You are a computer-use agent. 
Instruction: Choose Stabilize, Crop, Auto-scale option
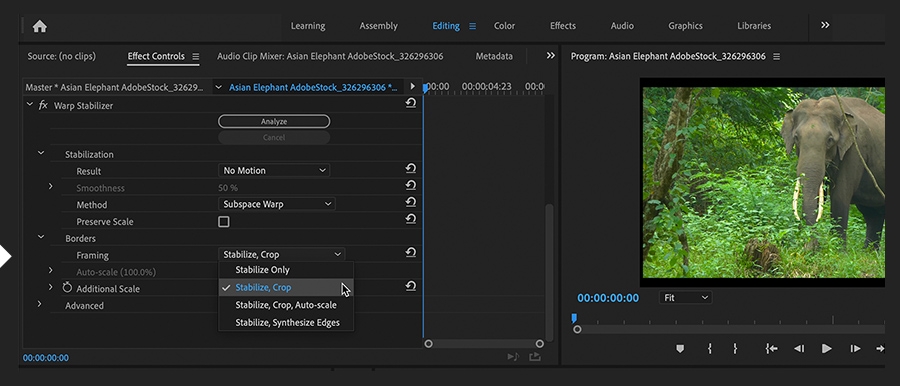286,305
